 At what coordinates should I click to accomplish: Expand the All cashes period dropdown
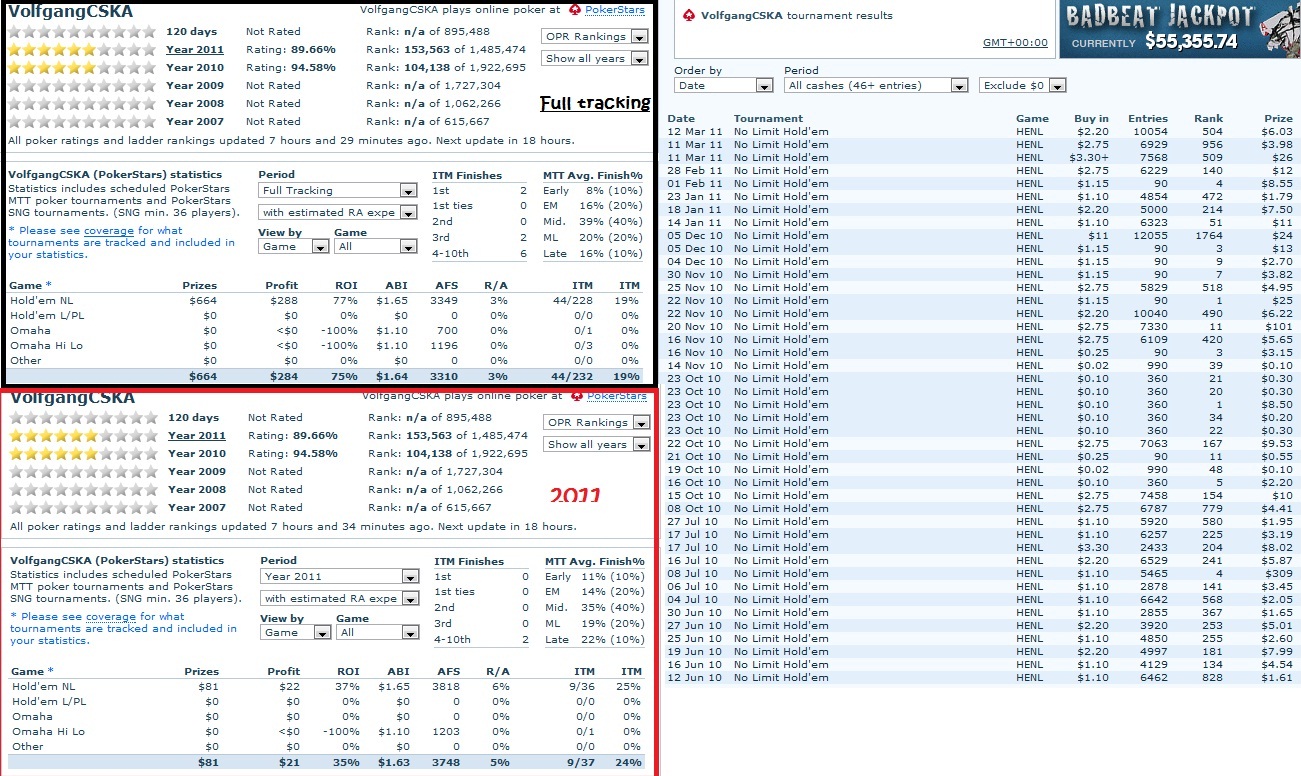coord(876,86)
